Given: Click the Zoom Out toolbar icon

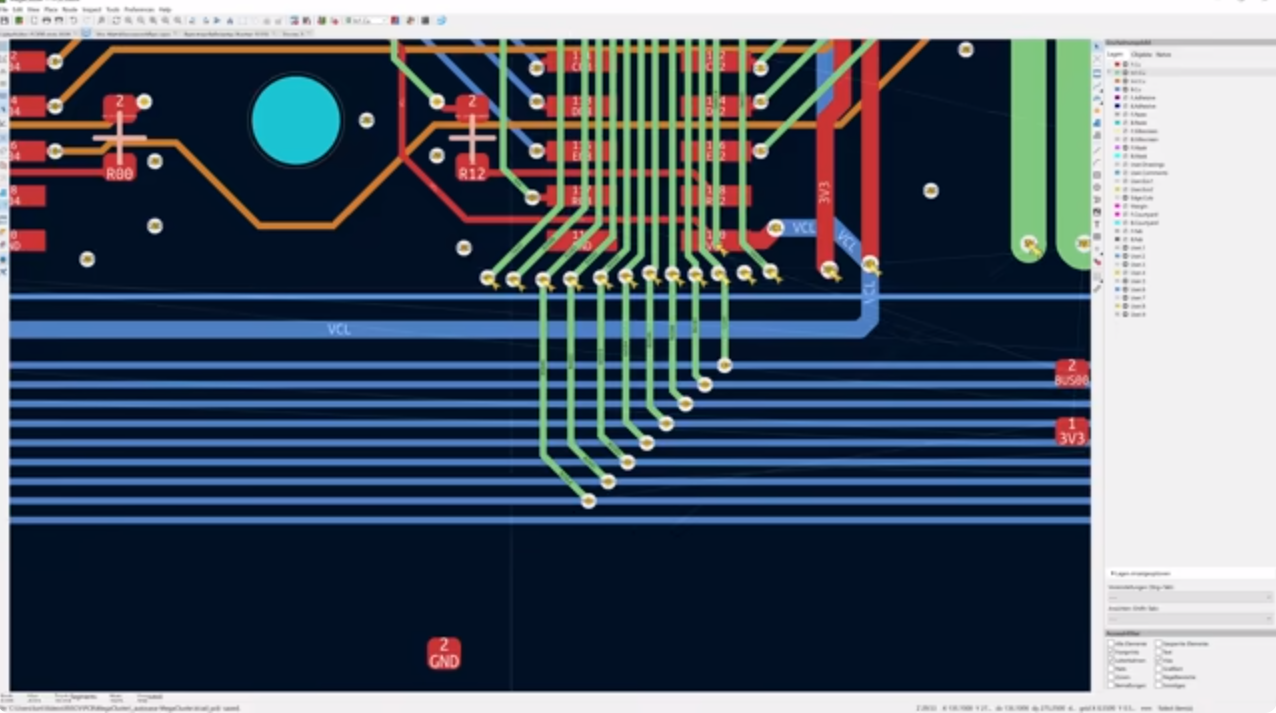Looking at the screenshot, I should (140, 20).
